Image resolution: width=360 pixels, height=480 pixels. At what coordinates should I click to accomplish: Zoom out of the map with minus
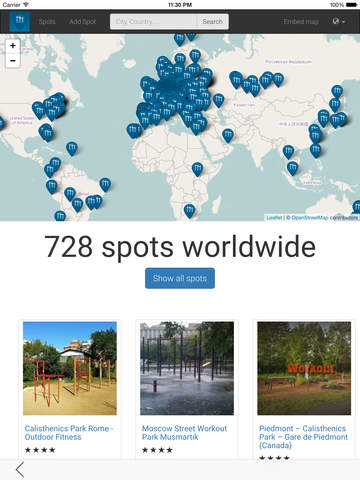pyautogui.click(x=13, y=61)
